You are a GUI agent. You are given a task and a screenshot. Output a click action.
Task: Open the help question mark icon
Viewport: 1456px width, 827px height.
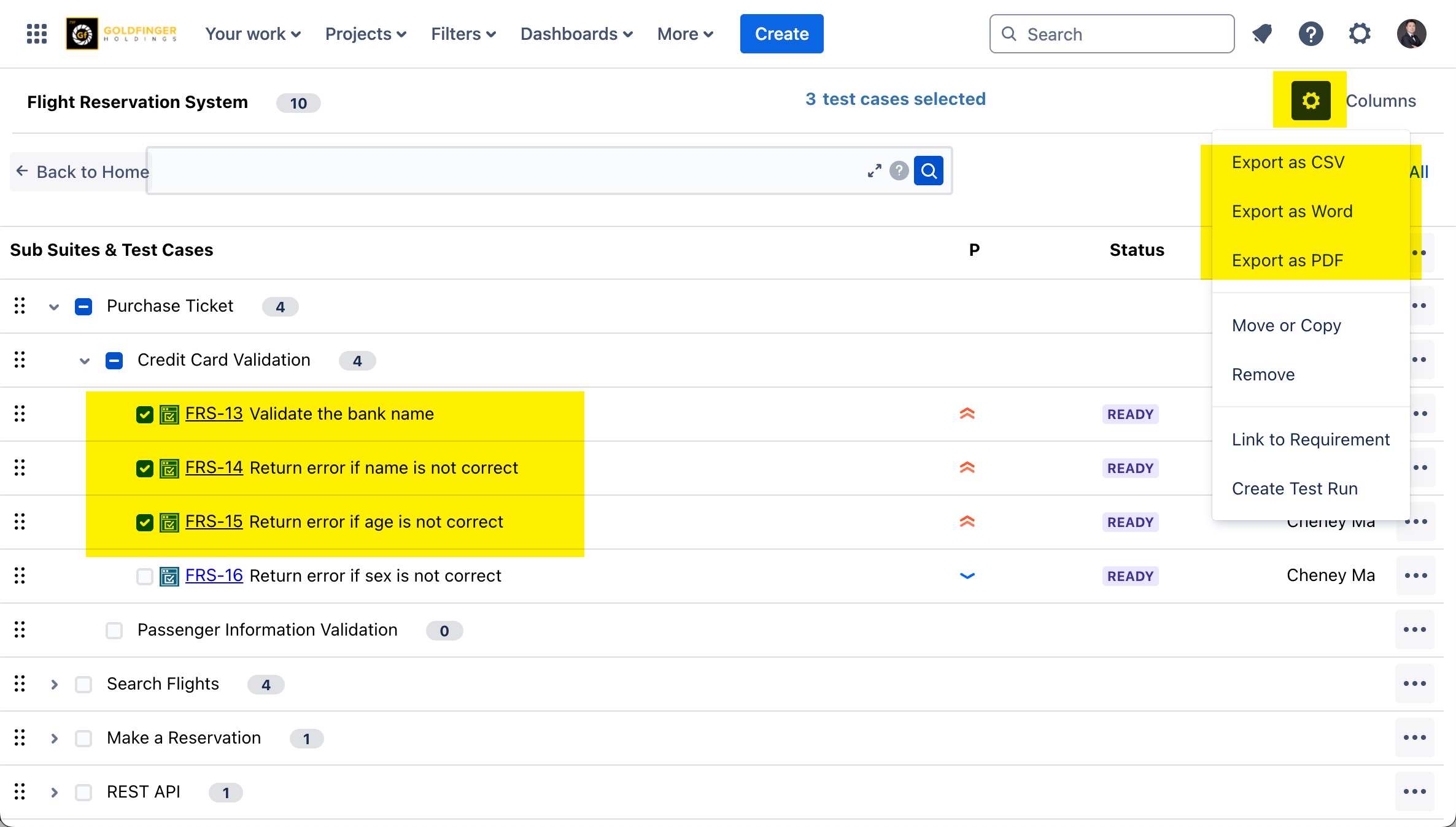coord(1311,34)
